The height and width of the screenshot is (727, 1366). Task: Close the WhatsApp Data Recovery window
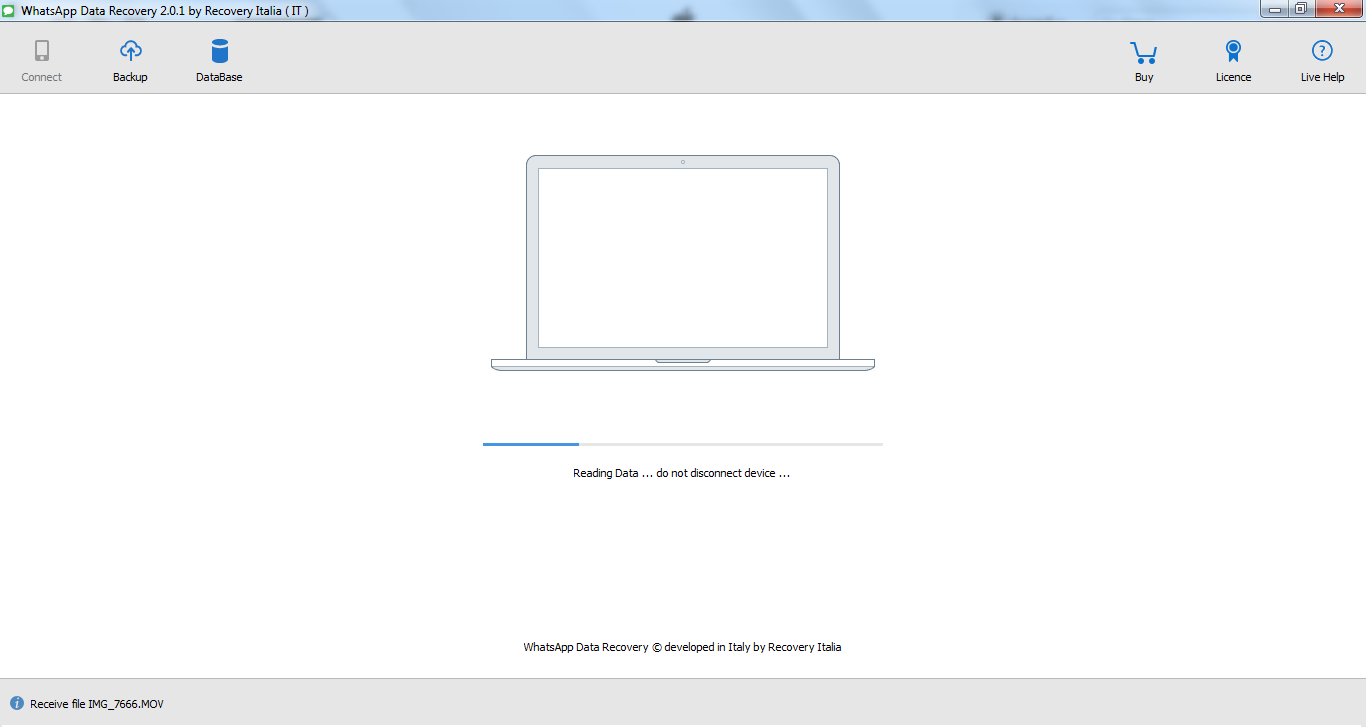tap(1338, 9)
